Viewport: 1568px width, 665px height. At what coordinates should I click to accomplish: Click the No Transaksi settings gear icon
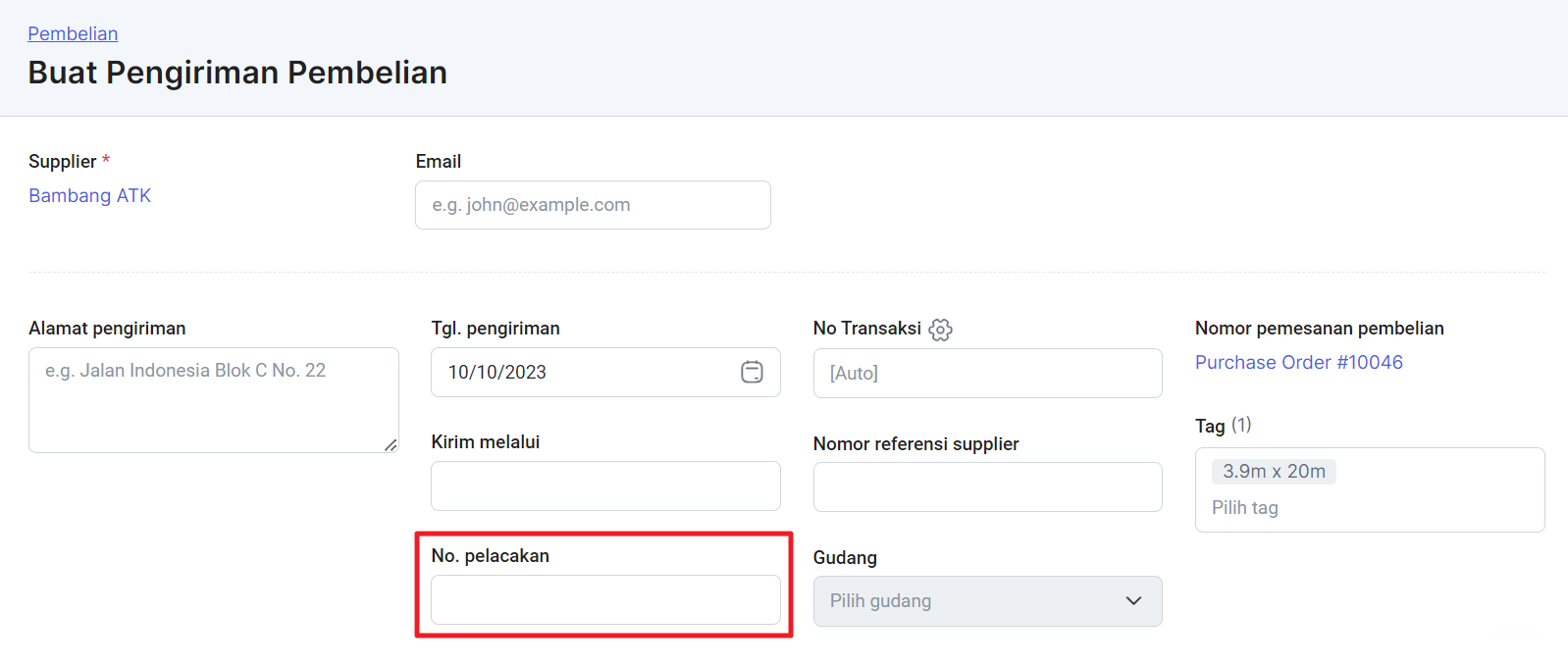[x=940, y=330]
